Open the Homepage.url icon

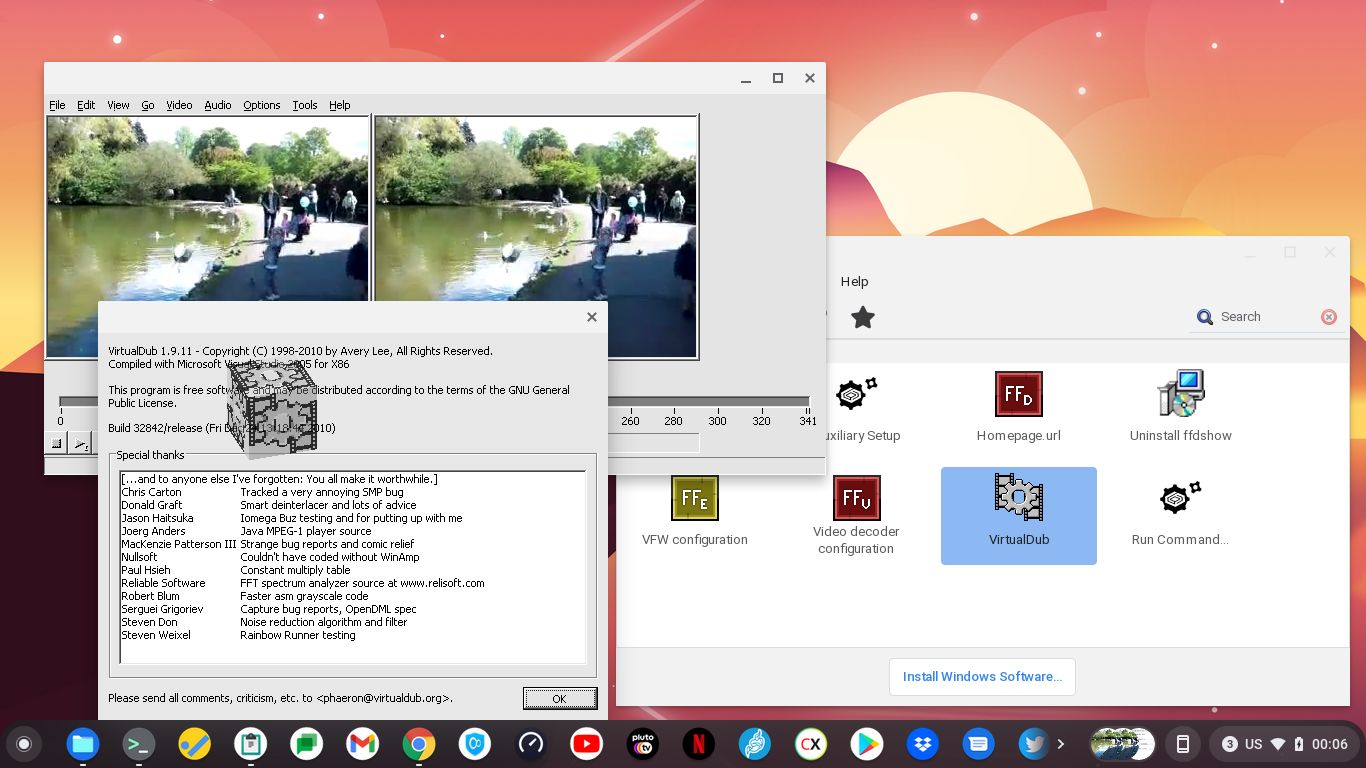pyautogui.click(x=1018, y=394)
